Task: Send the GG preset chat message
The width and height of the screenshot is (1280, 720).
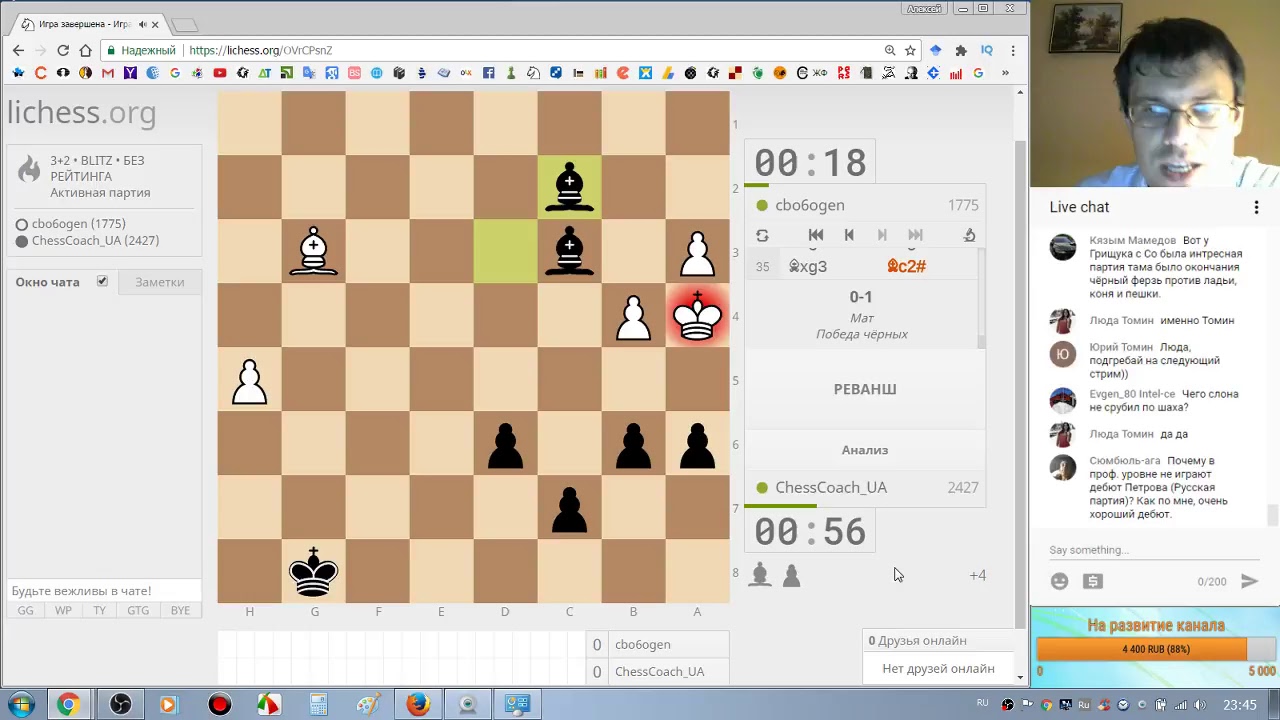Action: click(x=25, y=611)
